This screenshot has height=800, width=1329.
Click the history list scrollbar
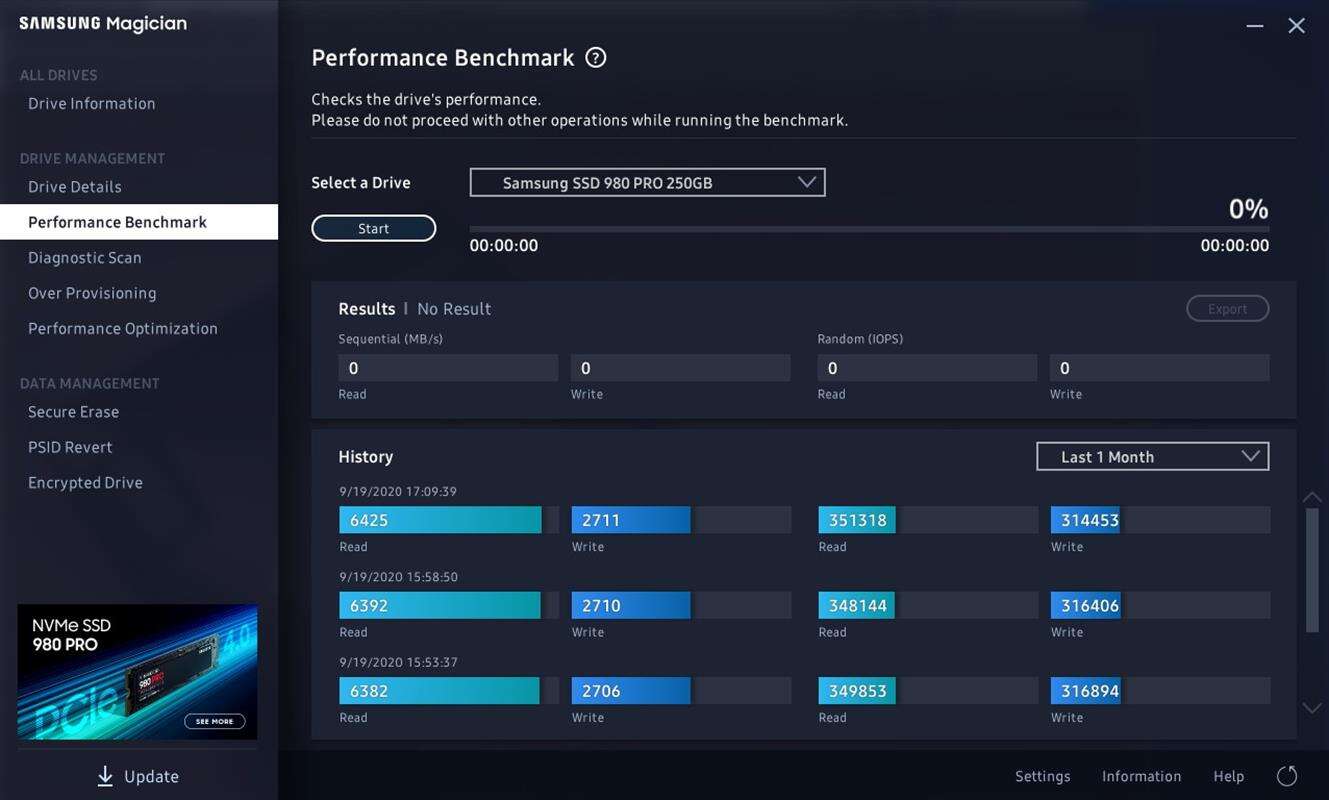[1312, 570]
